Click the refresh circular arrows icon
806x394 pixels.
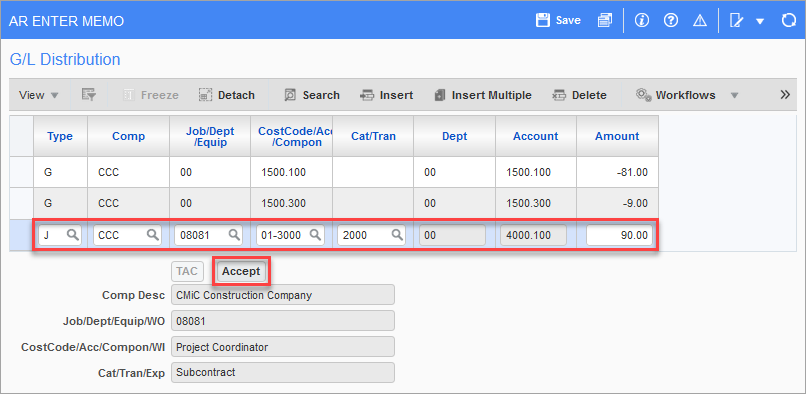click(788, 20)
